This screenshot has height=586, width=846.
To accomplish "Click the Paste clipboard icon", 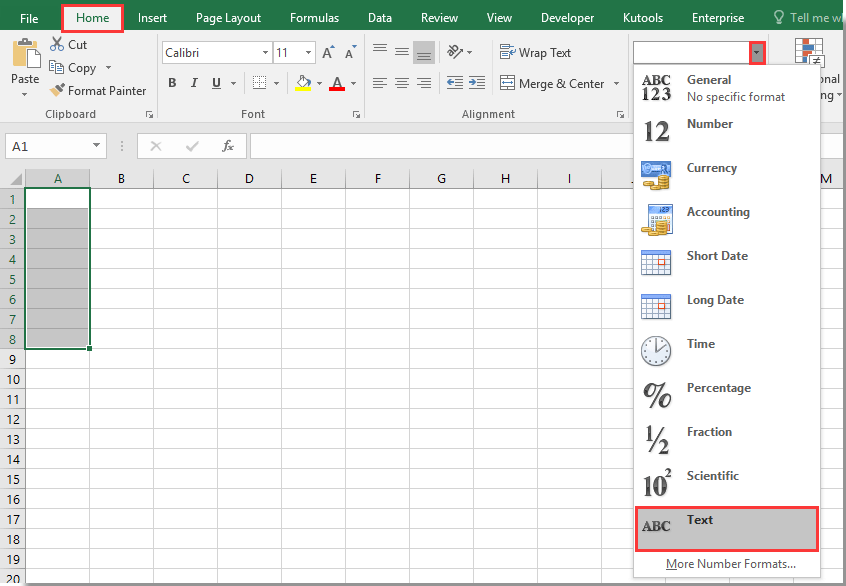I will 25,55.
